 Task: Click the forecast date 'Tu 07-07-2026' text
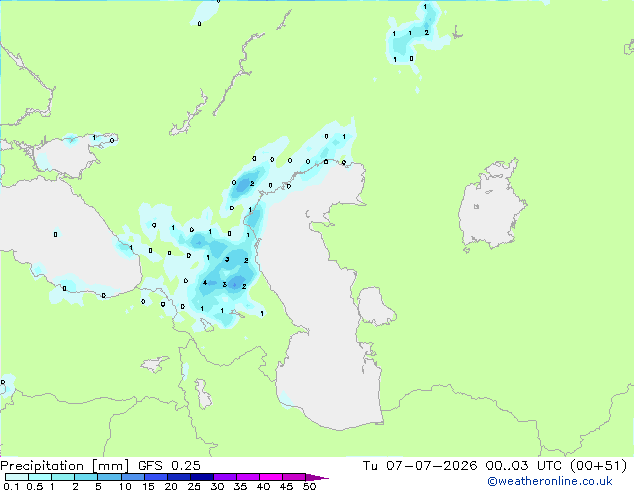click(x=420, y=466)
